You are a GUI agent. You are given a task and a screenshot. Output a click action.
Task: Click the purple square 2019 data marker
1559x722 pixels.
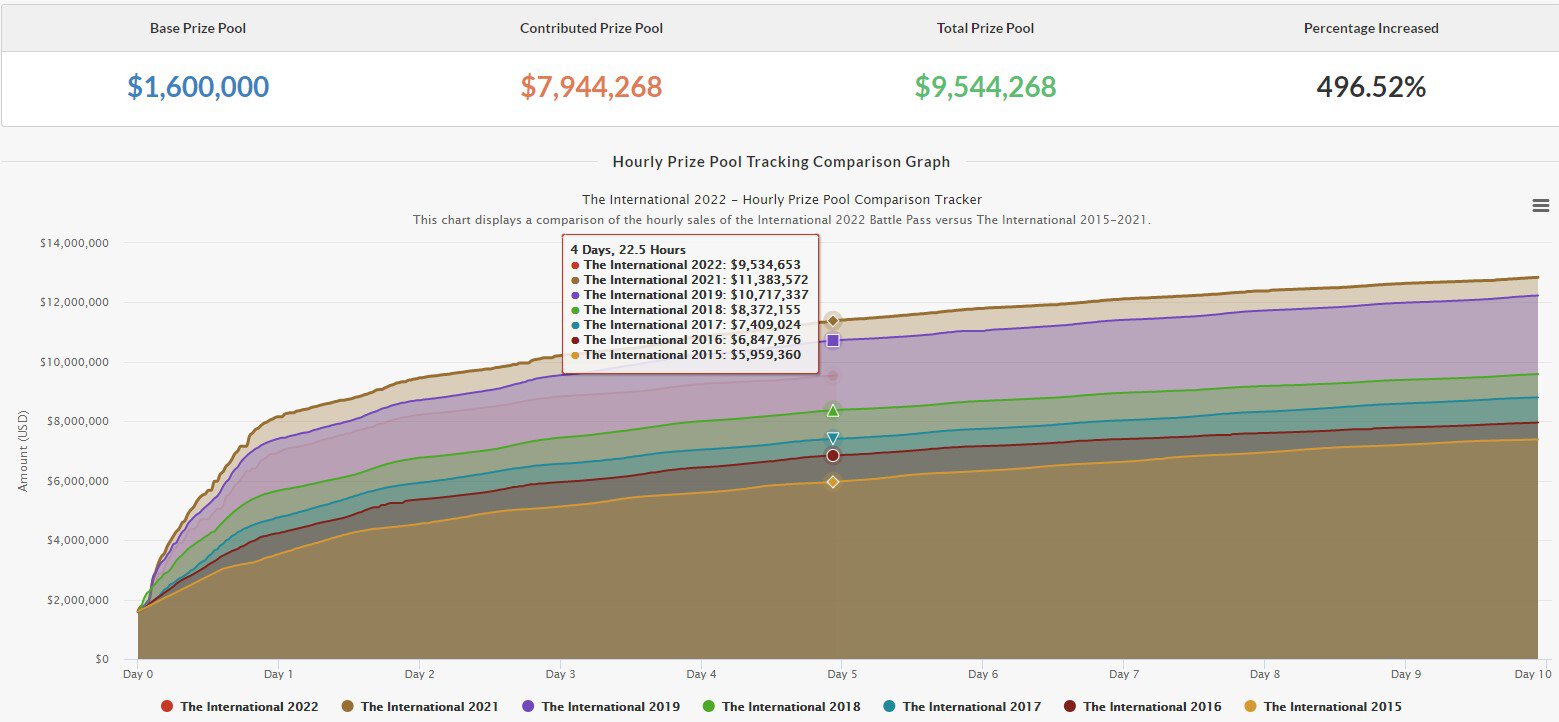pyautogui.click(x=833, y=341)
